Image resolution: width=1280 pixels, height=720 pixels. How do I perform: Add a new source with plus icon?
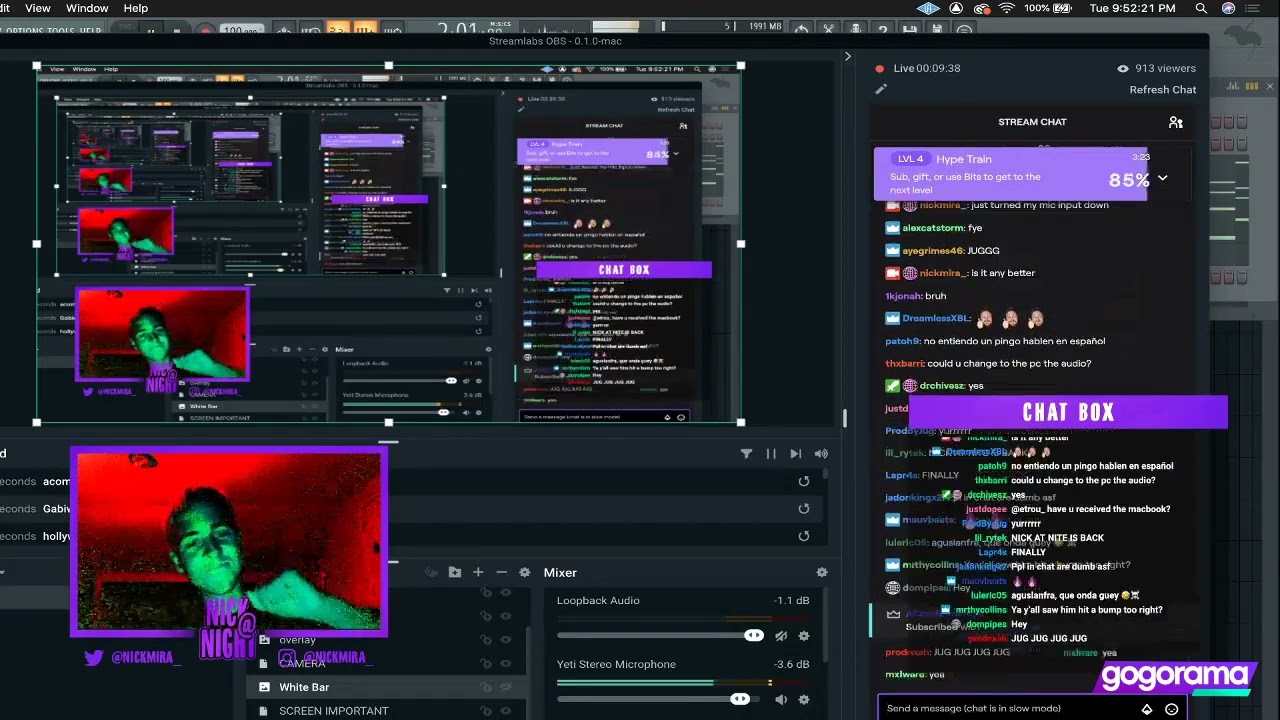[478, 572]
